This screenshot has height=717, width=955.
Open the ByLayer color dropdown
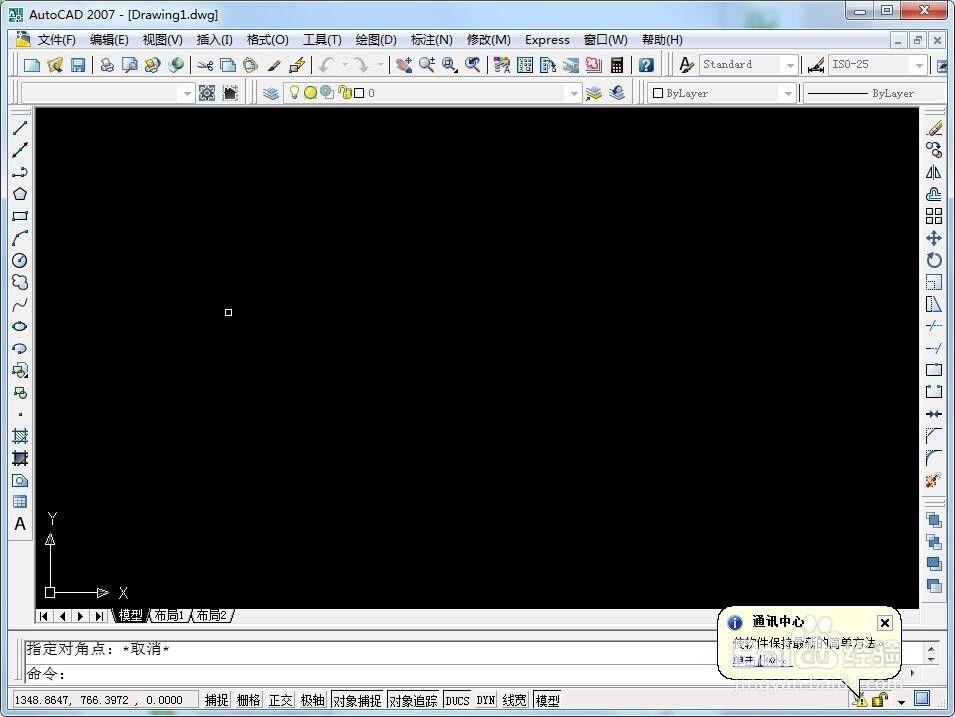click(788, 93)
